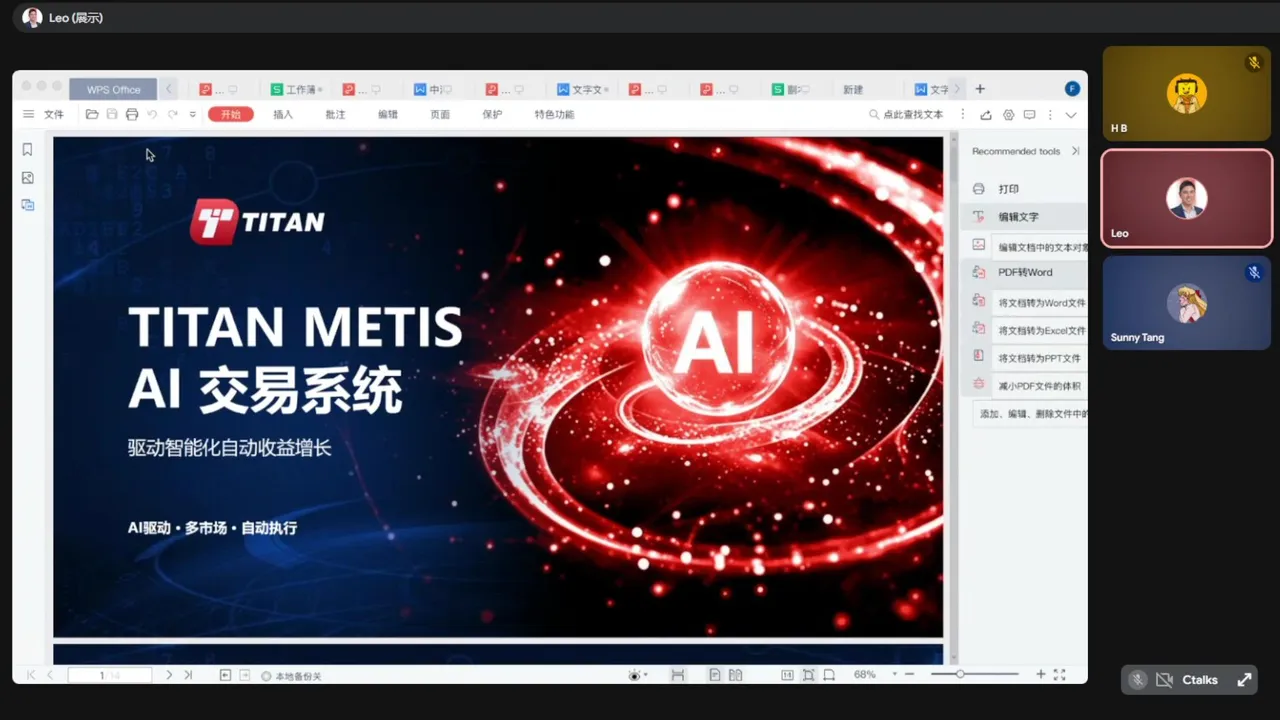Click the back-view arrow next to page navigation

coord(225,675)
